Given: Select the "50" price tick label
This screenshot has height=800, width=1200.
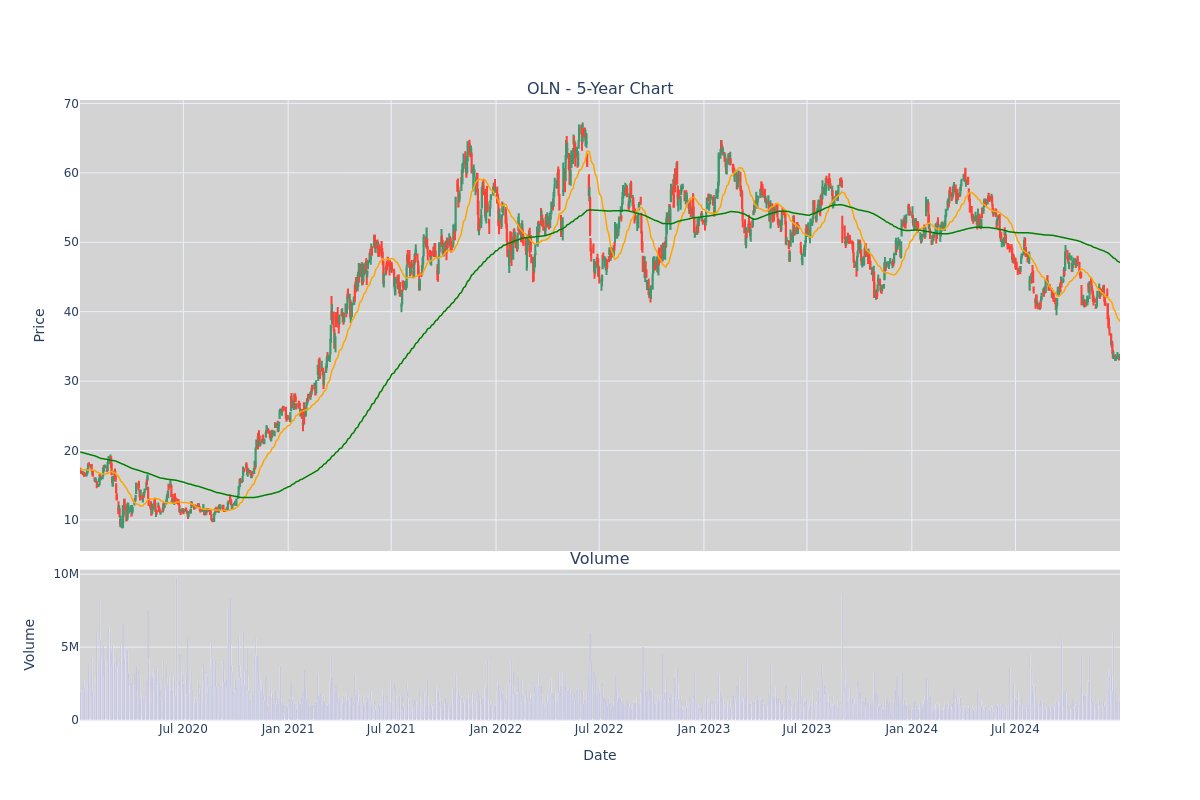Looking at the screenshot, I should pos(71,242).
